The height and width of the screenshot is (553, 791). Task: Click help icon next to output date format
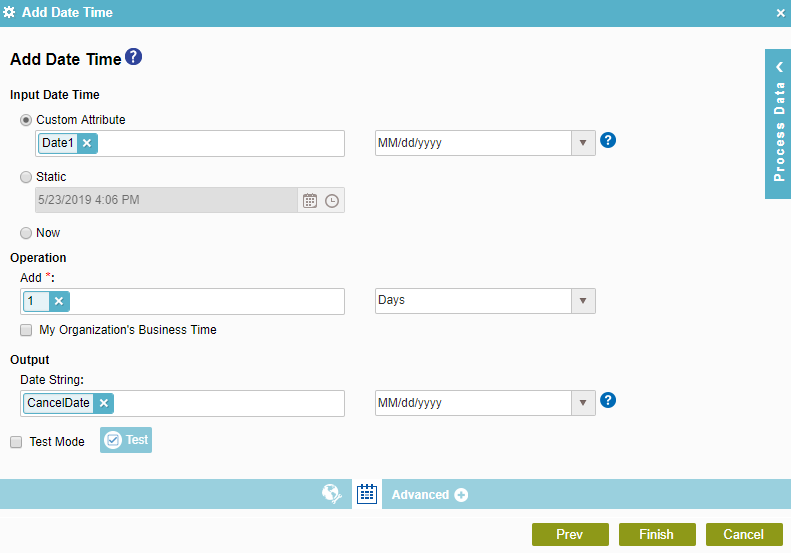pos(607,401)
